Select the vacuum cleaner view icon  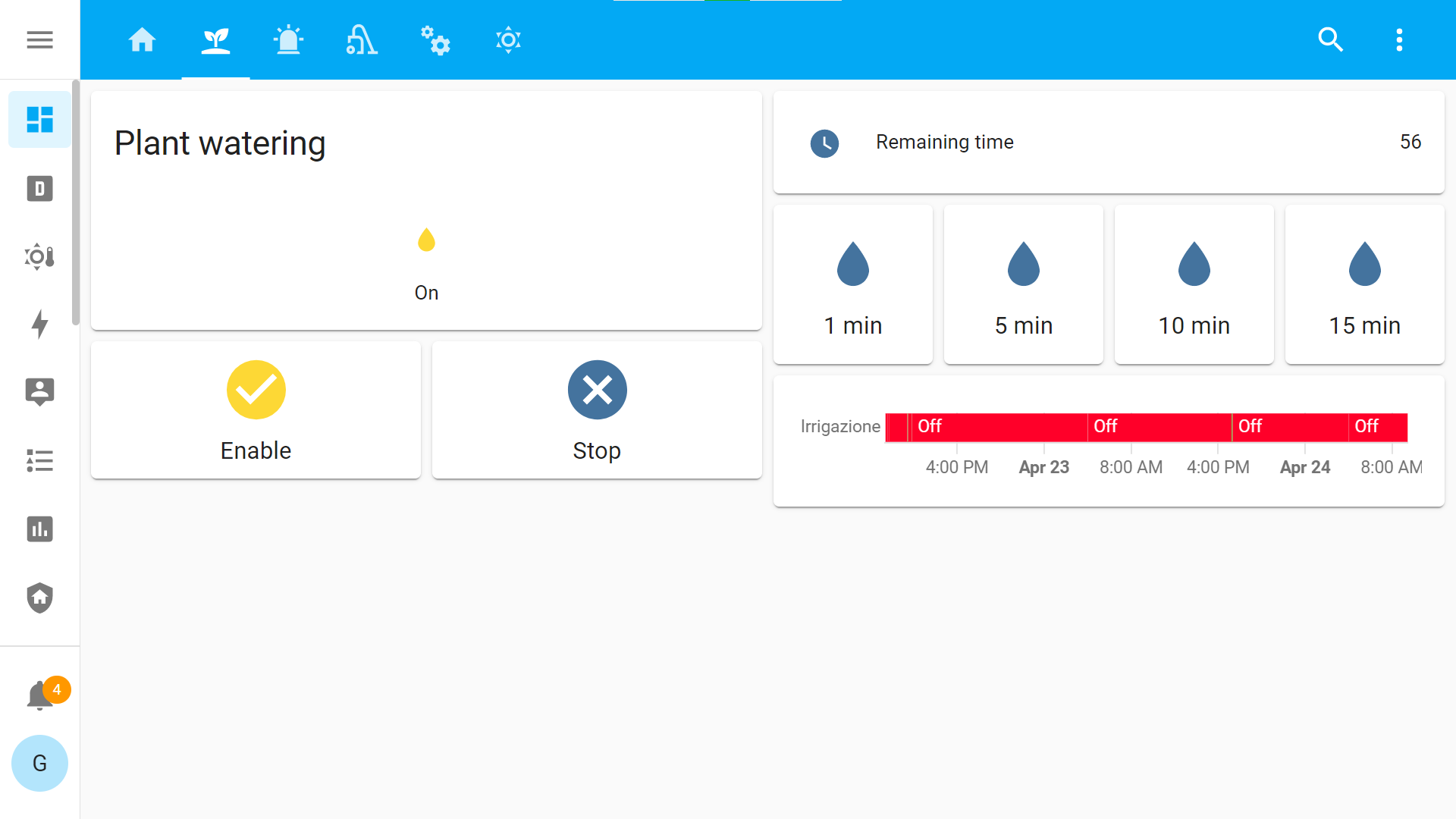pyautogui.click(x=361, y=39)
